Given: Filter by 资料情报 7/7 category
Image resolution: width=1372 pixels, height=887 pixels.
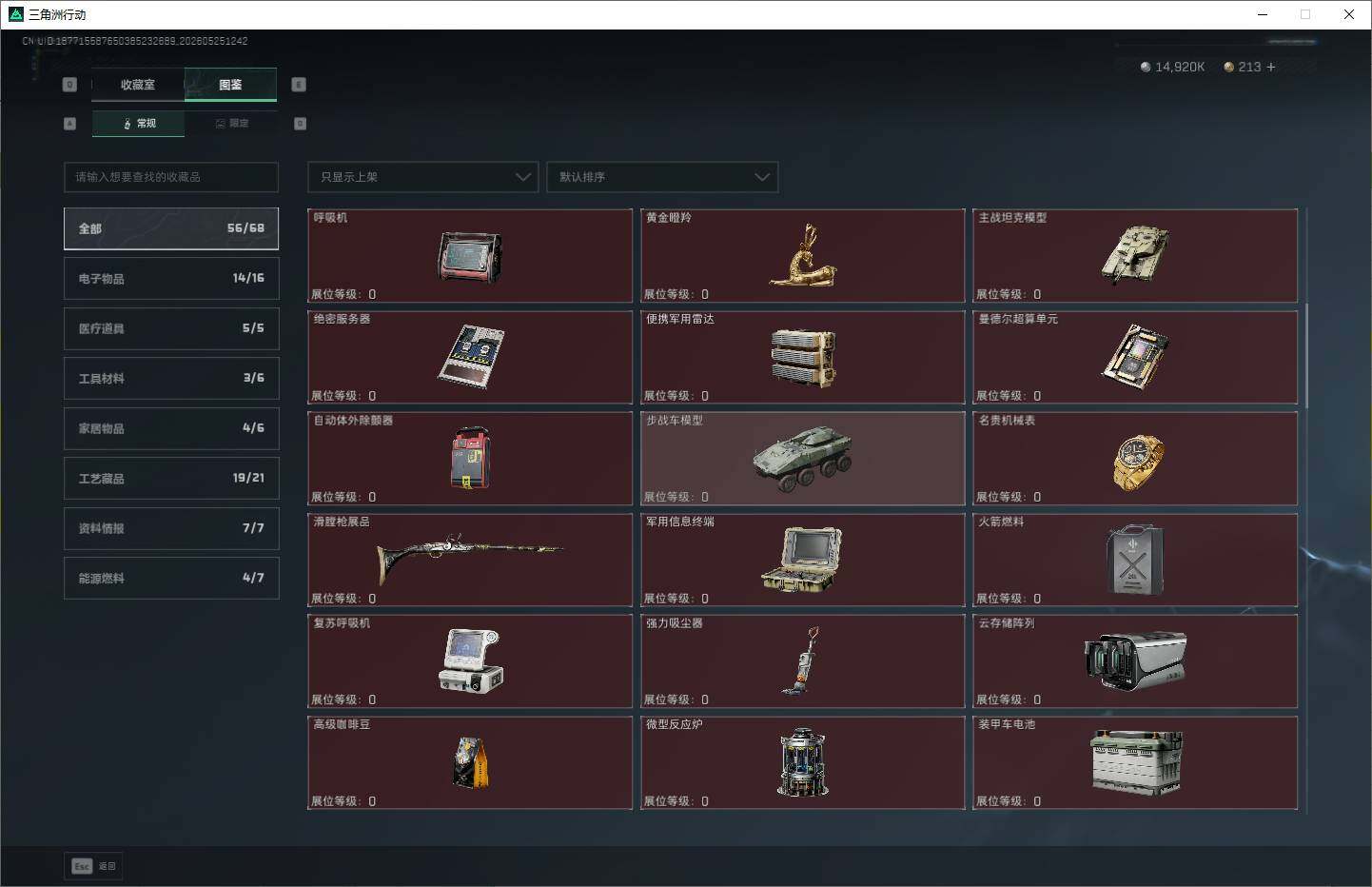Looking at the screenshot, I should point(171,528).
